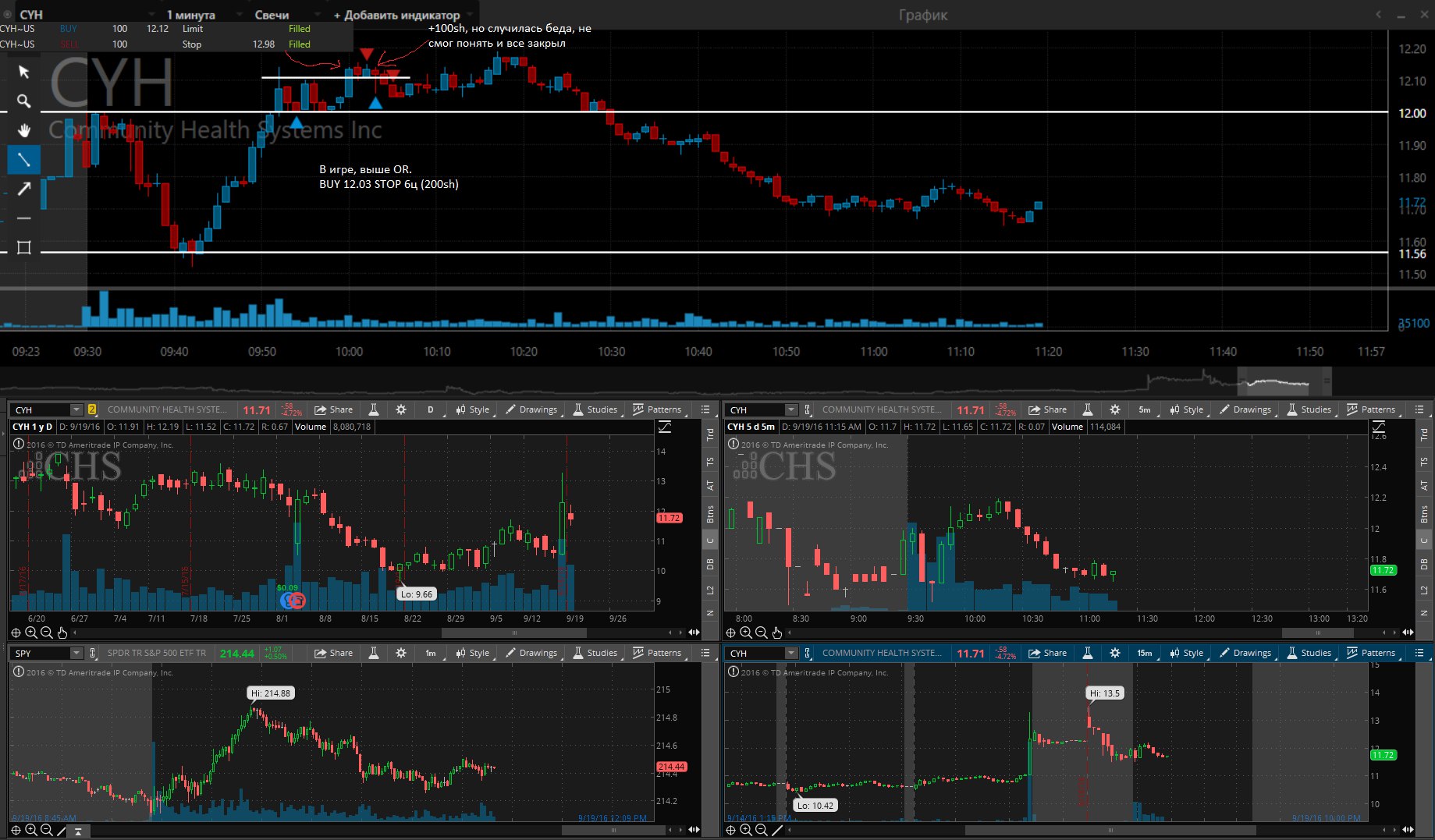The image size is (1435, 840).
Task: Select the horizontal line drawing tool
Action: point(24,218)
